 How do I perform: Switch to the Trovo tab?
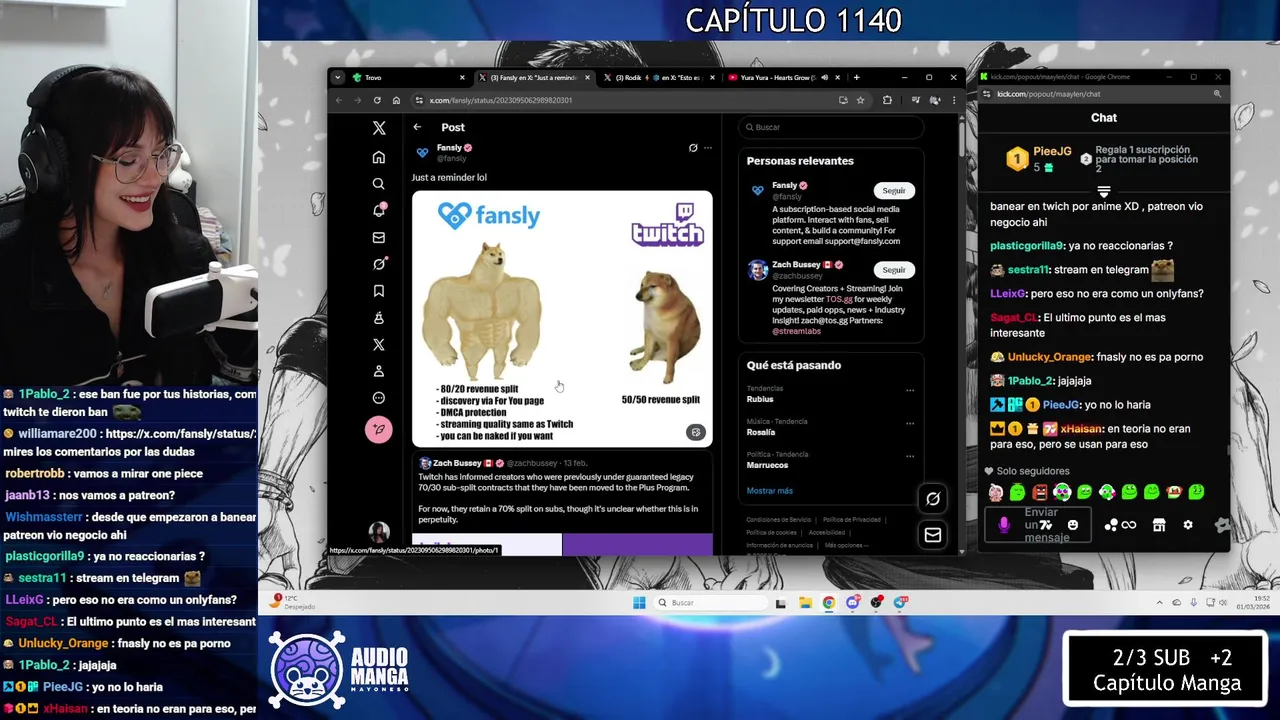408,77
